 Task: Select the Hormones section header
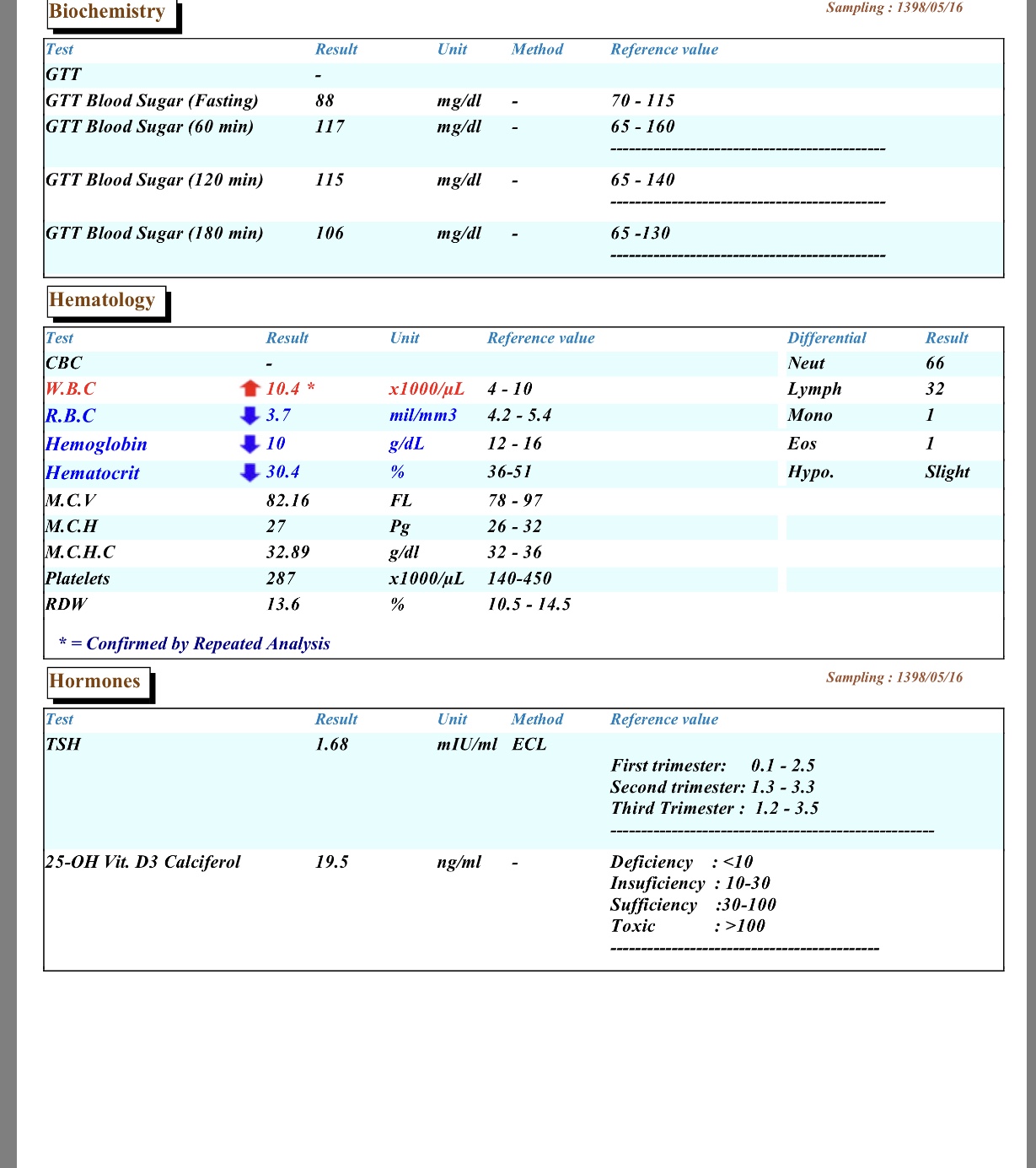coord(94,681)
